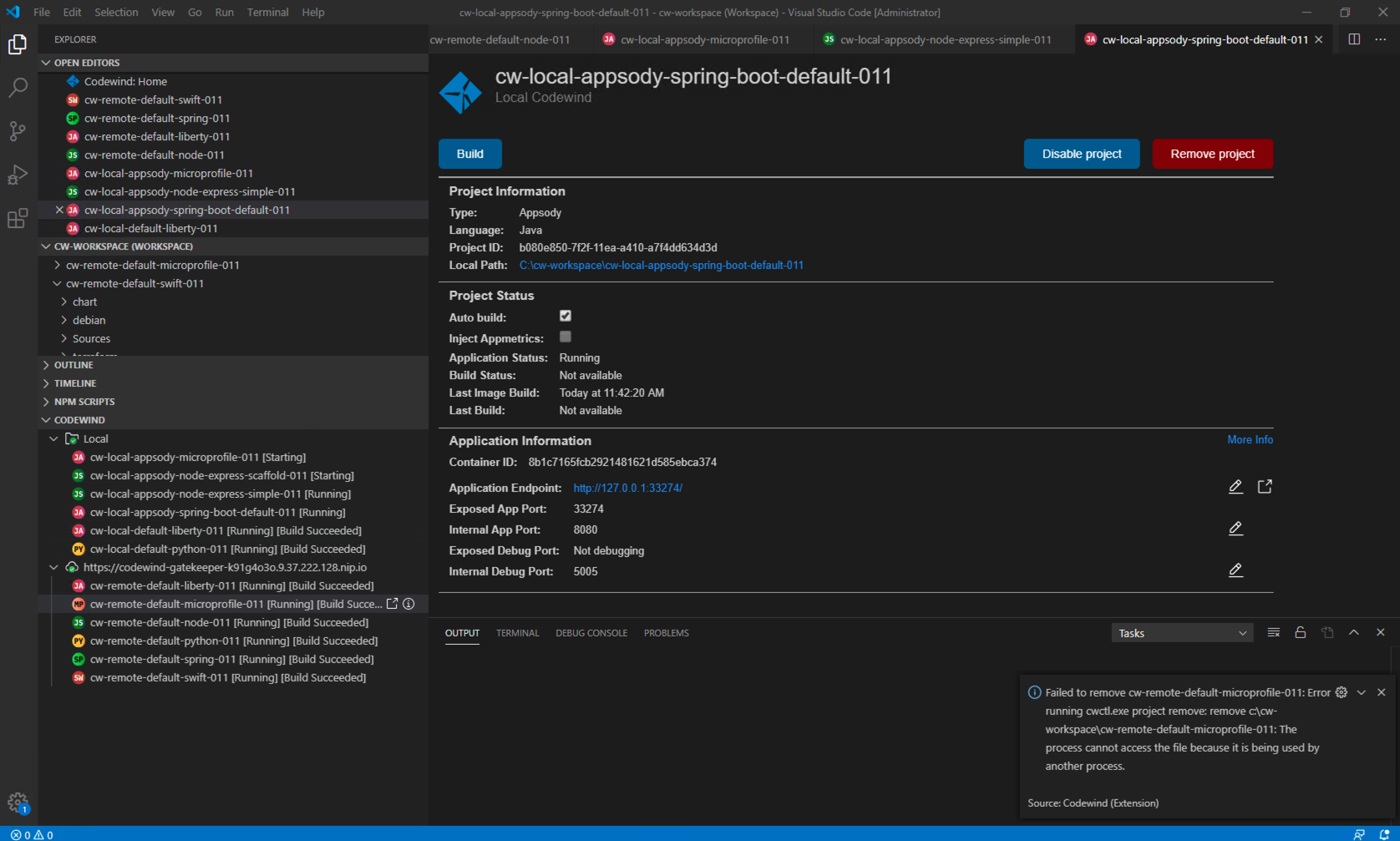
Task: Open Application Endpoint in browser via external-link icon
Action: pyautogui.click(x=1265, y=486)
